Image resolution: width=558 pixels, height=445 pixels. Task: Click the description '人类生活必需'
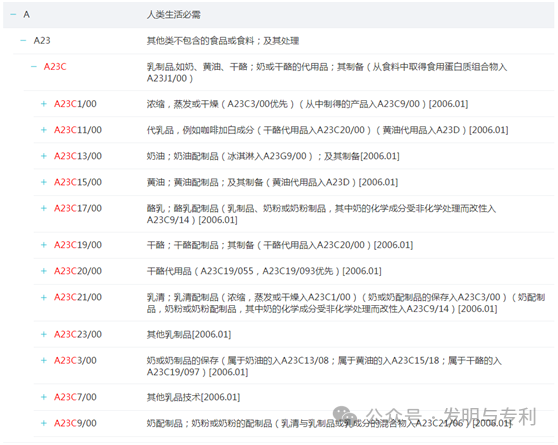(174, 15)
